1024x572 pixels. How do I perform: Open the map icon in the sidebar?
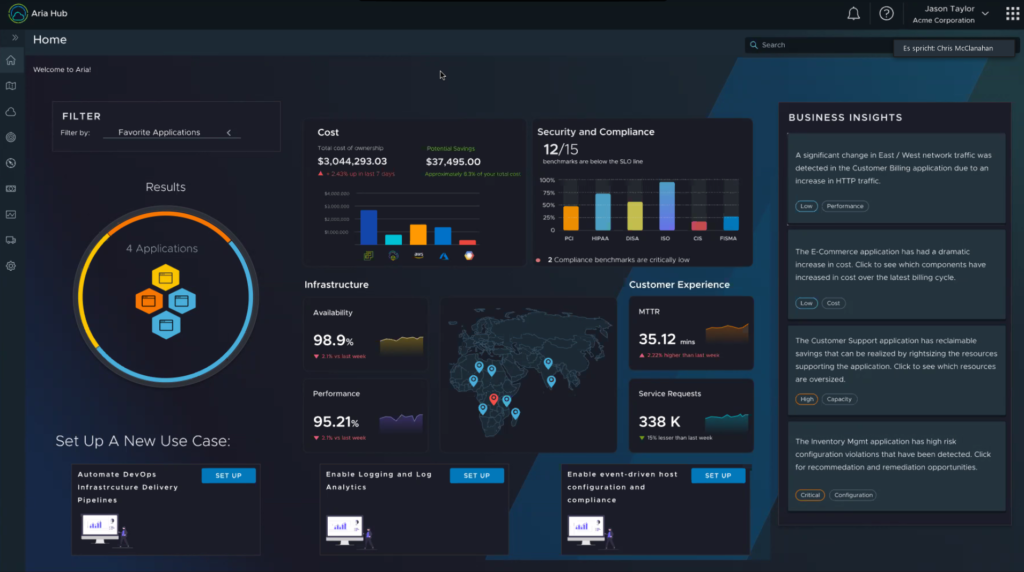(x=11, y=86)
